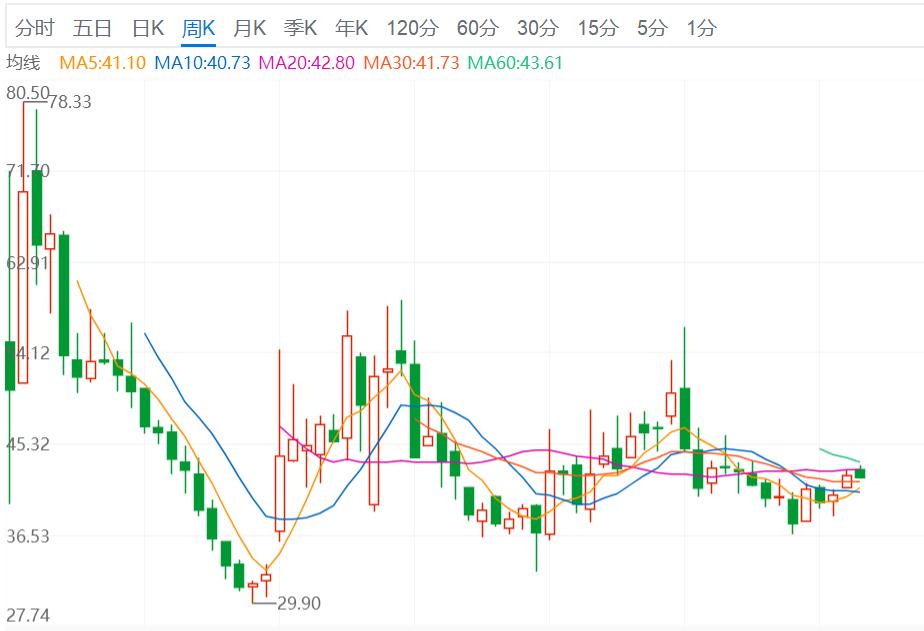Select the 季K quarterly tab
The image size is (924, 631).
pyautogui.click(x=300, y=28)
